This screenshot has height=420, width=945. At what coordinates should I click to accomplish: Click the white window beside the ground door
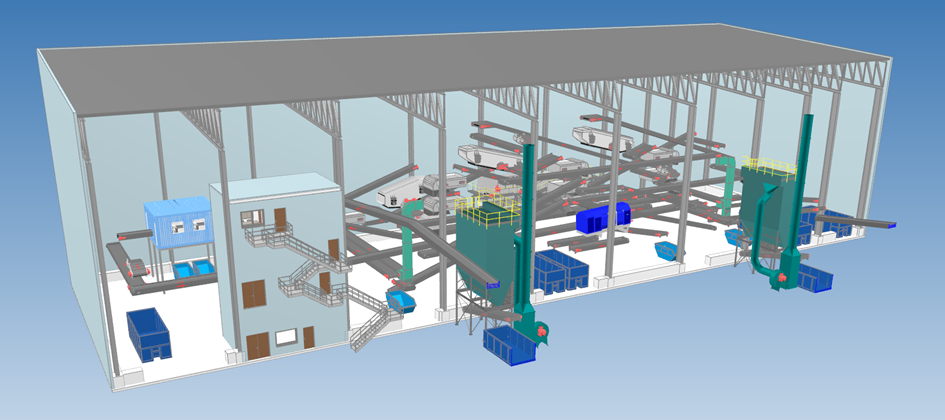coord(286,337)
